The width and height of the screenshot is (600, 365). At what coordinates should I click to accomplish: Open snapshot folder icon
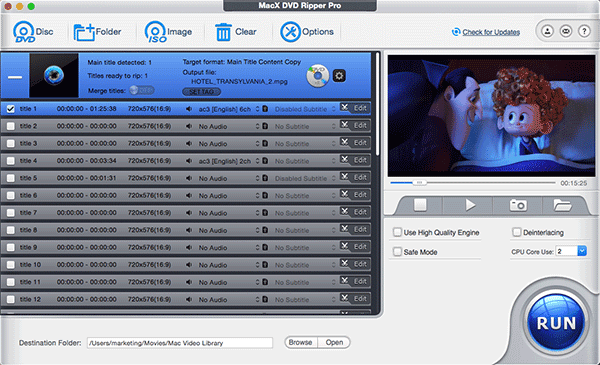click(x=562, y=205)
